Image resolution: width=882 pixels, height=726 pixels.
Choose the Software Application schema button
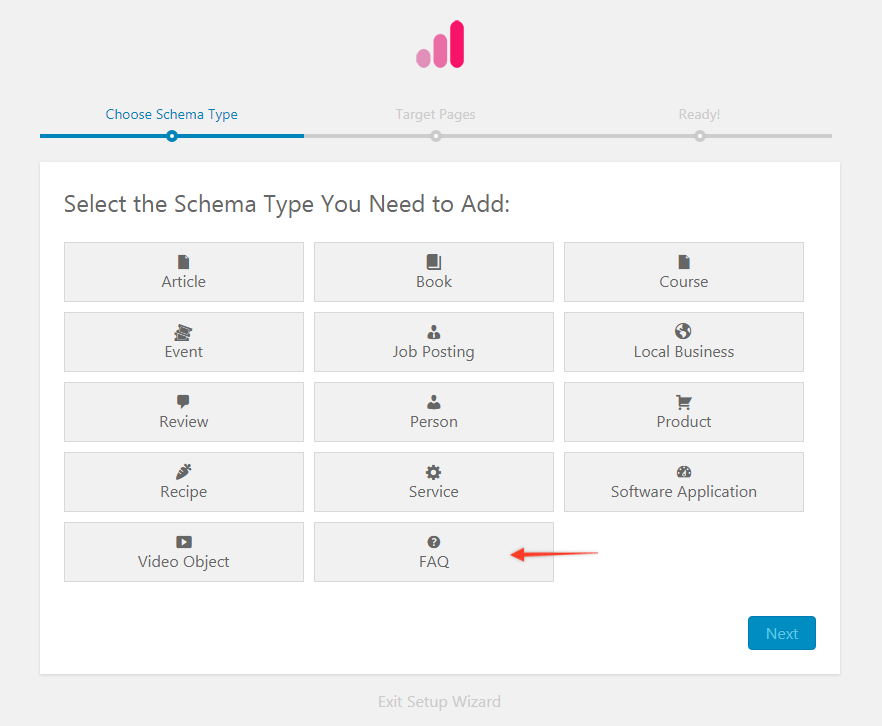click(684, 482)
